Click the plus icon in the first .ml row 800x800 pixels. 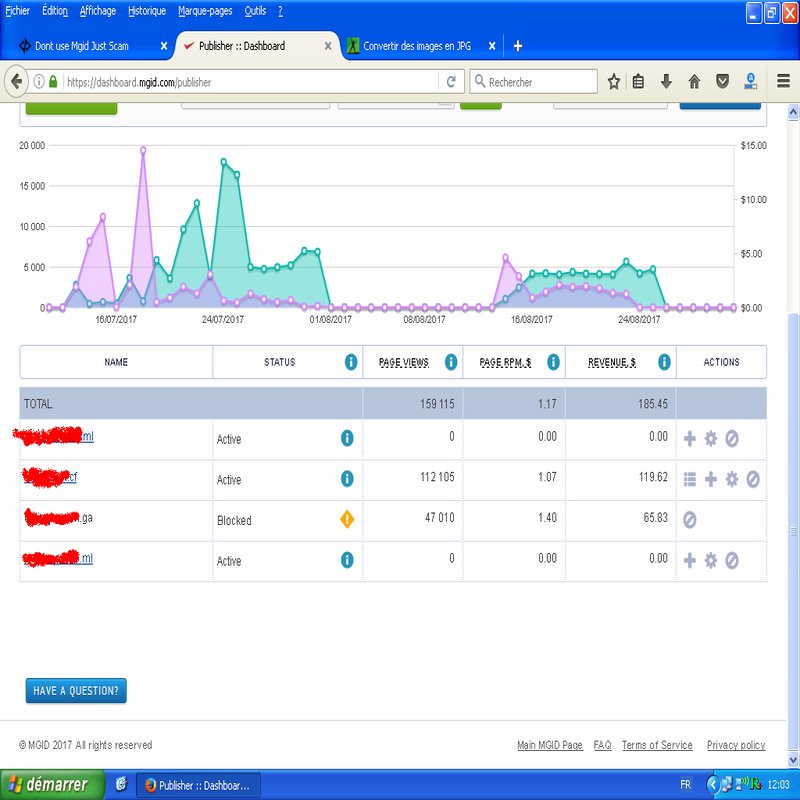690,438
